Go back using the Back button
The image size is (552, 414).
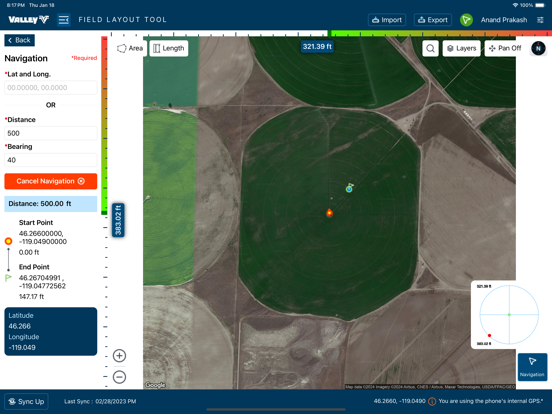tap(19, 40)
